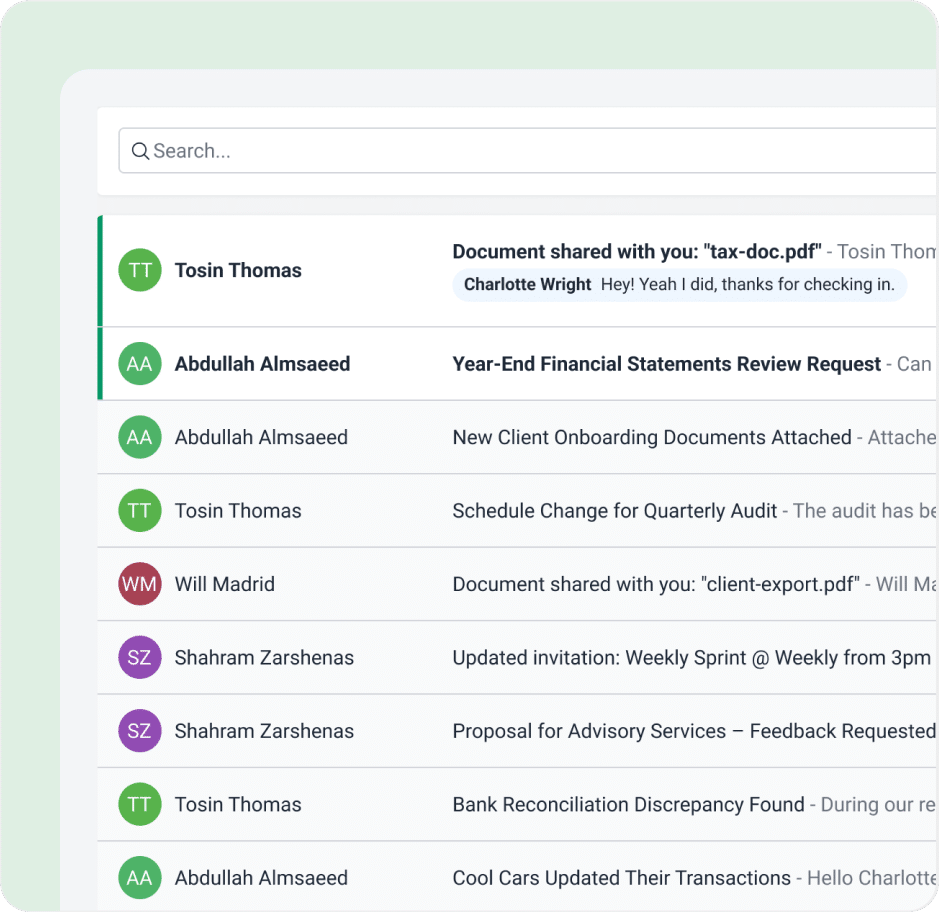This screenshot has width=939, height=912.
Task: Open the TT avatar beside the tax-doc.pdf email
Action: pos(140,270)
